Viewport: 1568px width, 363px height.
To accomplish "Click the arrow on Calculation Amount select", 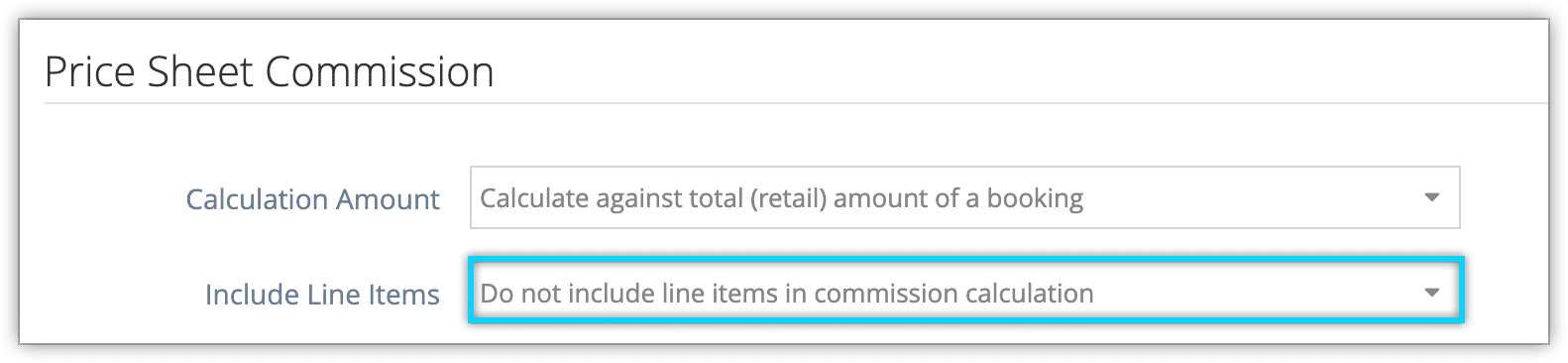I will [x=1431, y=197].
